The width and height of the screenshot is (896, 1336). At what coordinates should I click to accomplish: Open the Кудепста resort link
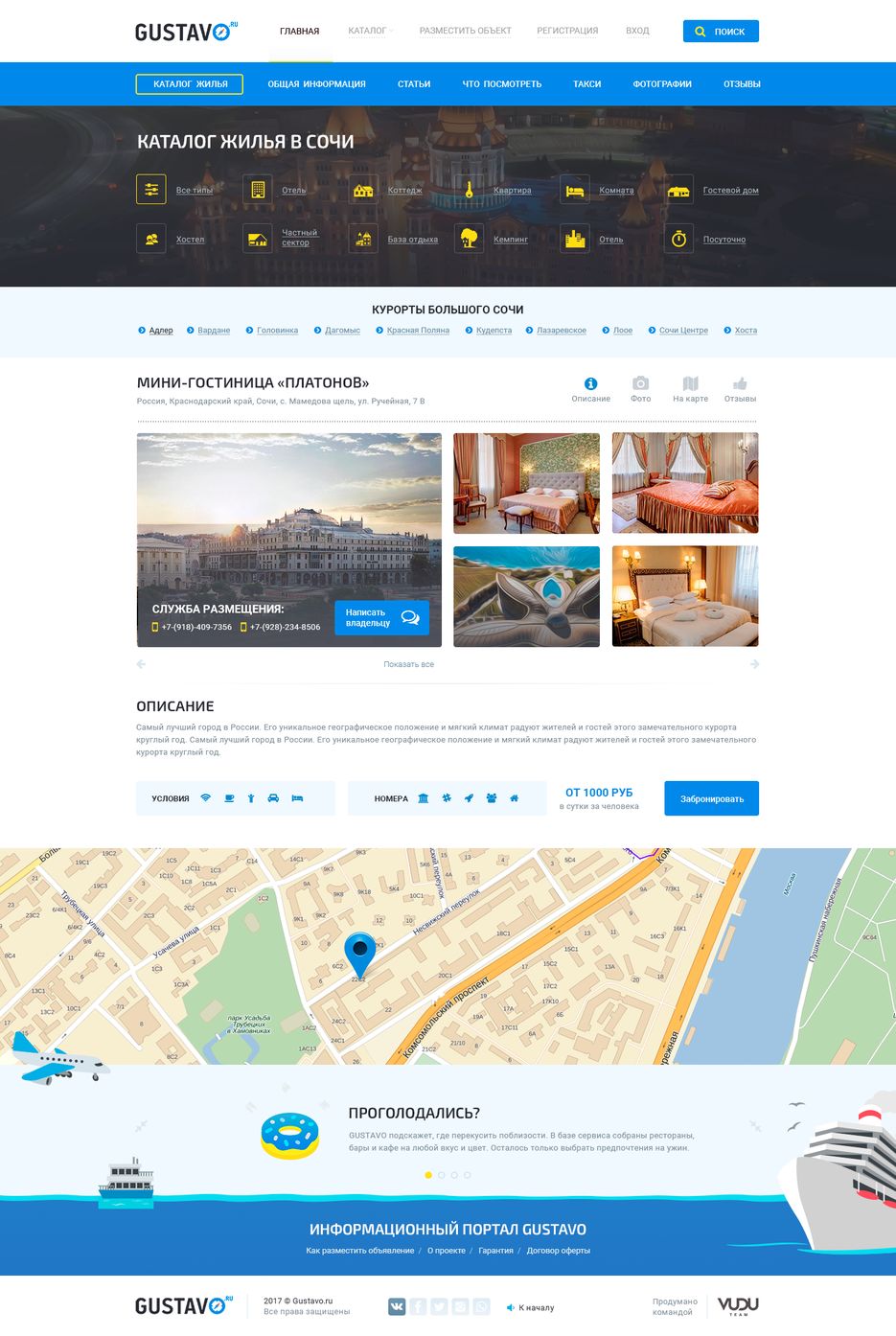point(494,330)
